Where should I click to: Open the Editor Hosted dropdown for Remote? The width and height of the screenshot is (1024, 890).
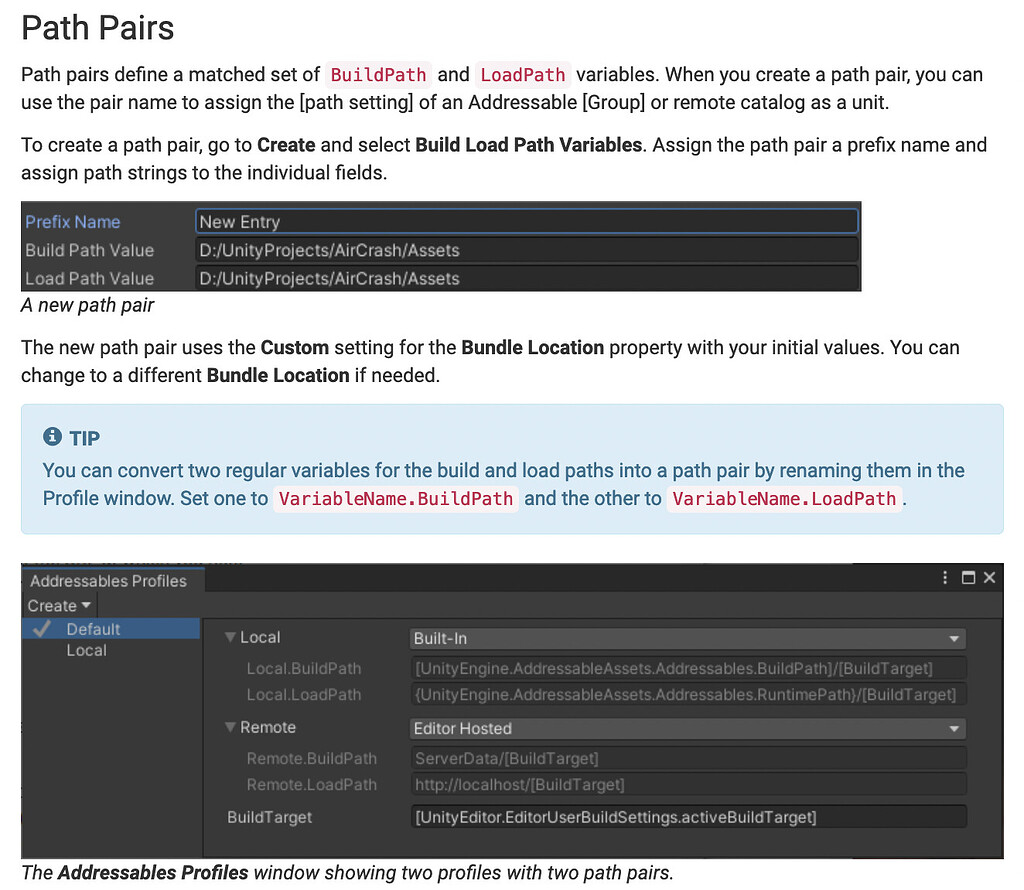(x=688, y=728)
